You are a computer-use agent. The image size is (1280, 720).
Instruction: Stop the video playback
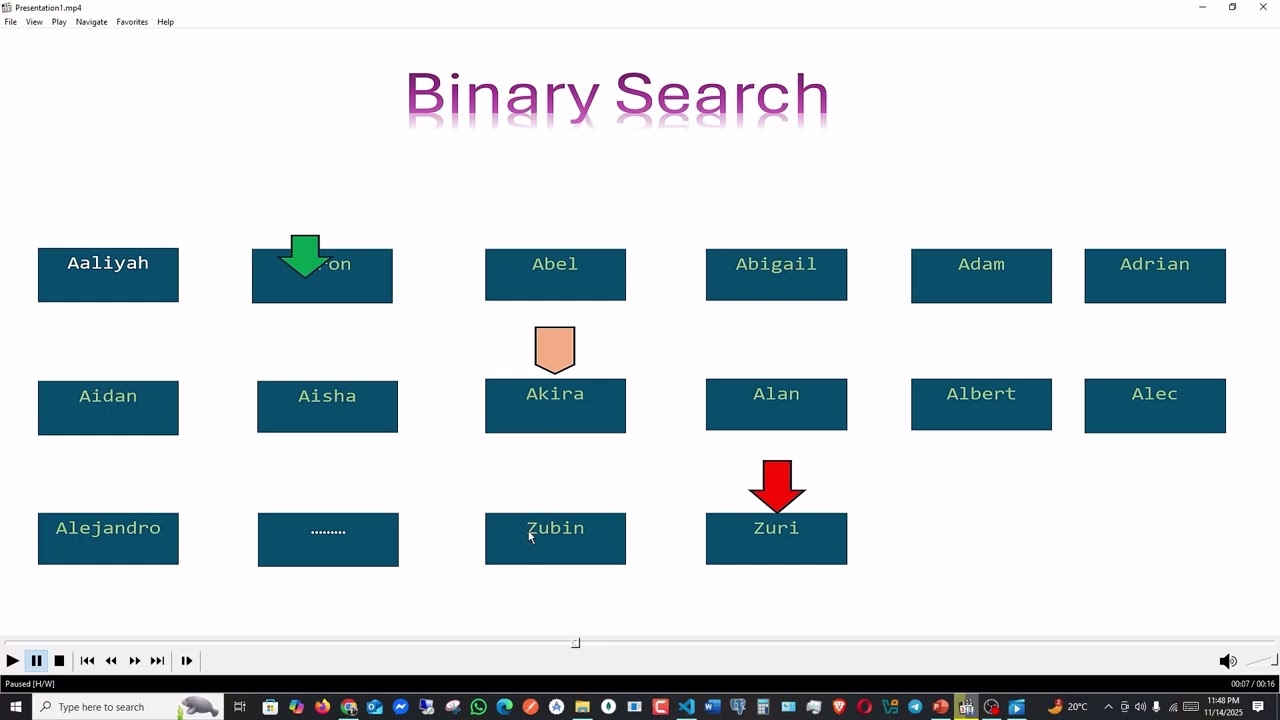pyautogui.click(x=59, y=661)
